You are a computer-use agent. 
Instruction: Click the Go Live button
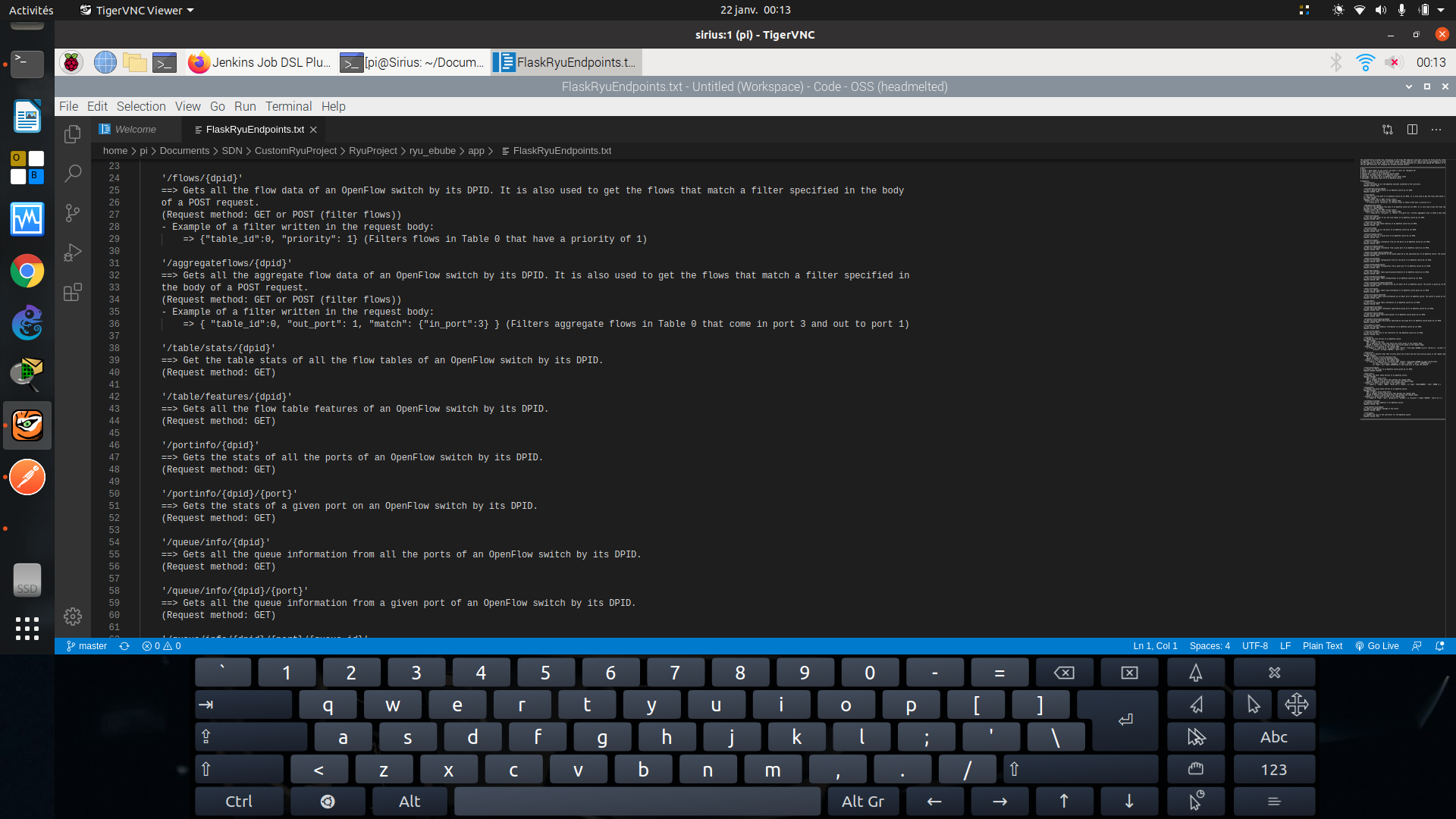(1377, 646)
